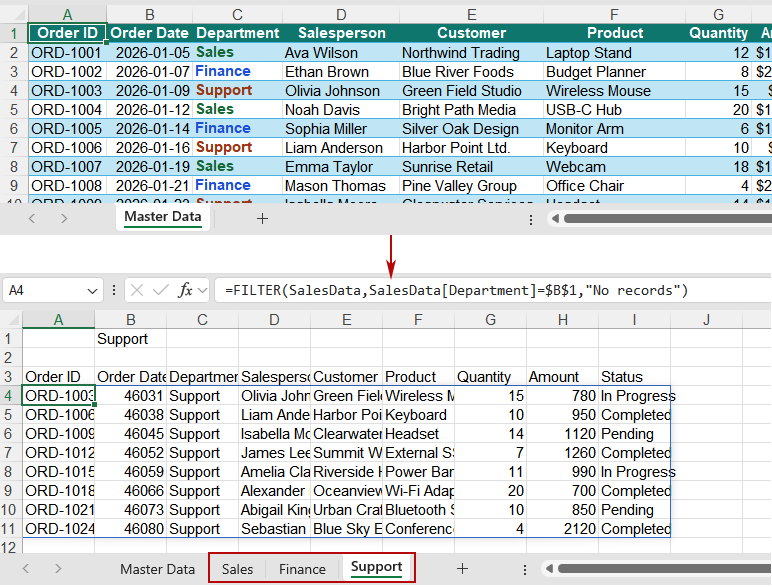Click the Status header in lower sheet
Screen dimensions: 772x587
click(634, 377)
